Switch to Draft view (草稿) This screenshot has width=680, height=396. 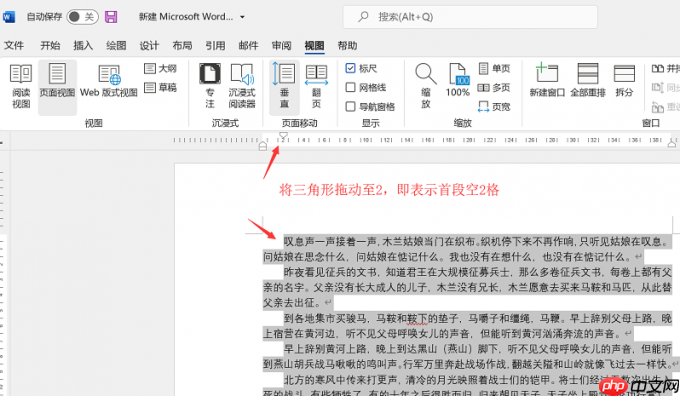(160, 88)
